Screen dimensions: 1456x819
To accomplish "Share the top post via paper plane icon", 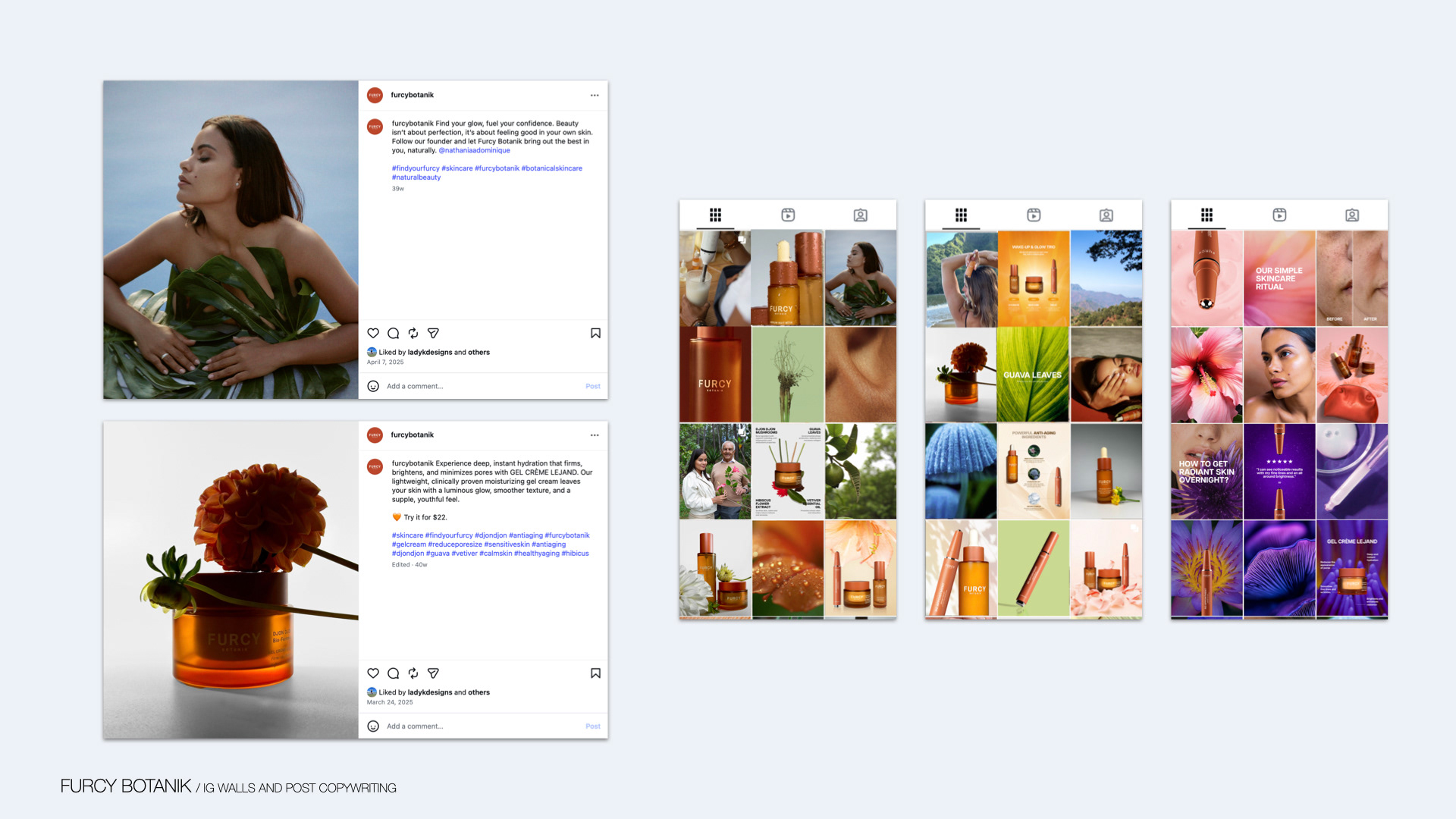I will pos(433,333).
